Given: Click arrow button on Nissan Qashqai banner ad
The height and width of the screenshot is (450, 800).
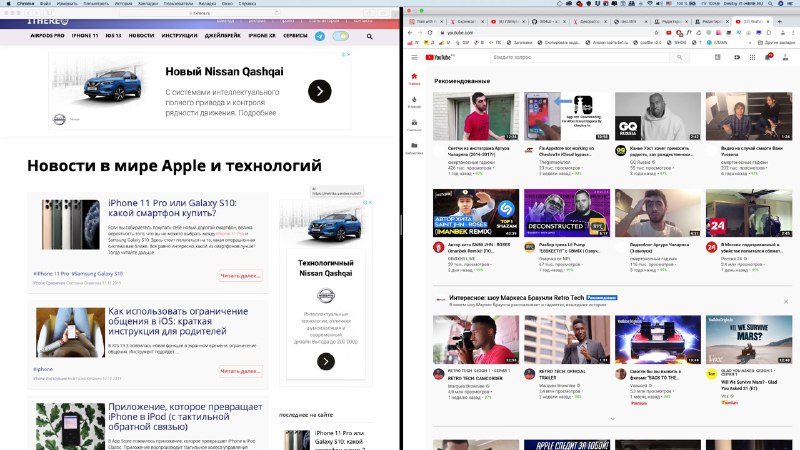Looking at the screenshot, I should (319, 91).
